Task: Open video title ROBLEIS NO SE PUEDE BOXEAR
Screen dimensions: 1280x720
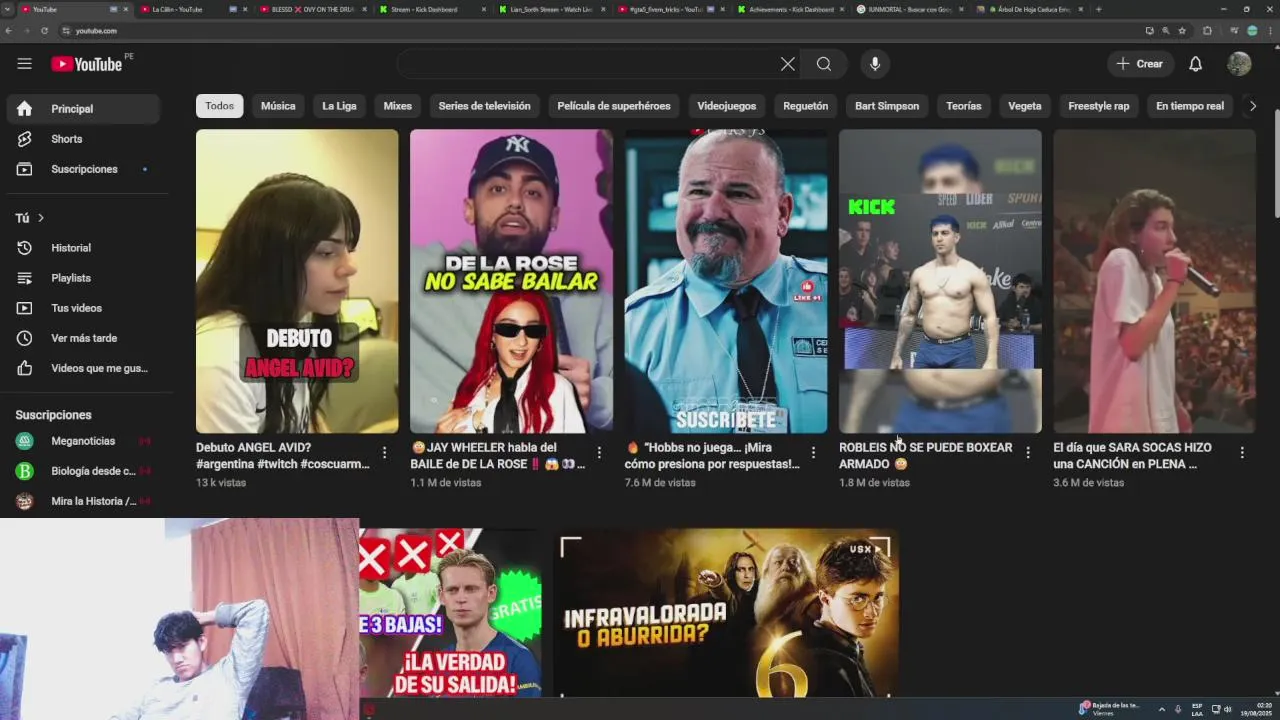Action: 925,455
